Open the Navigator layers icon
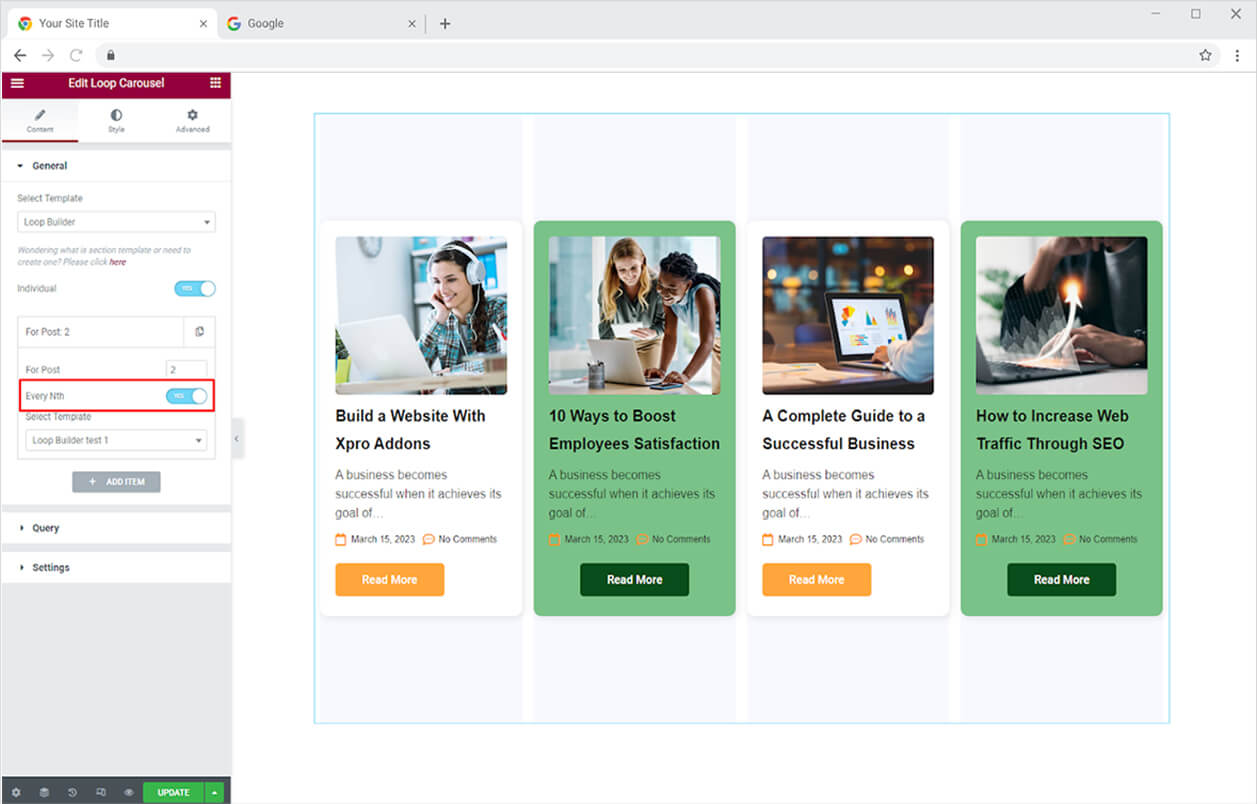The height and width of the screenshot is (804, 1257). (x=44, y=792)
